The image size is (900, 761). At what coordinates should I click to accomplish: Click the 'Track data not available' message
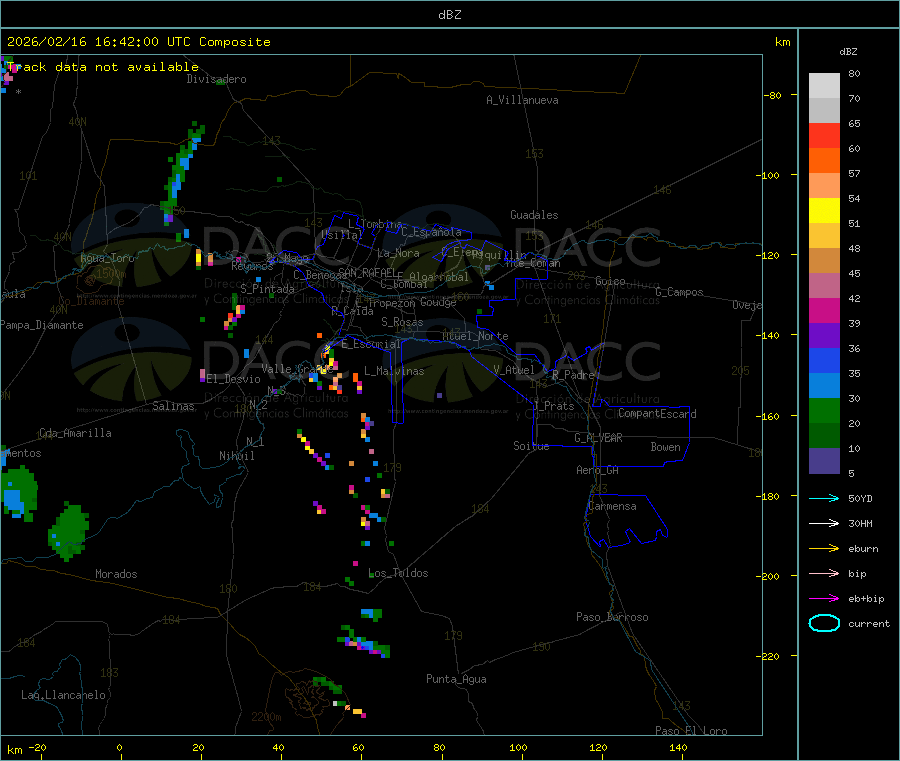point(103,67)
